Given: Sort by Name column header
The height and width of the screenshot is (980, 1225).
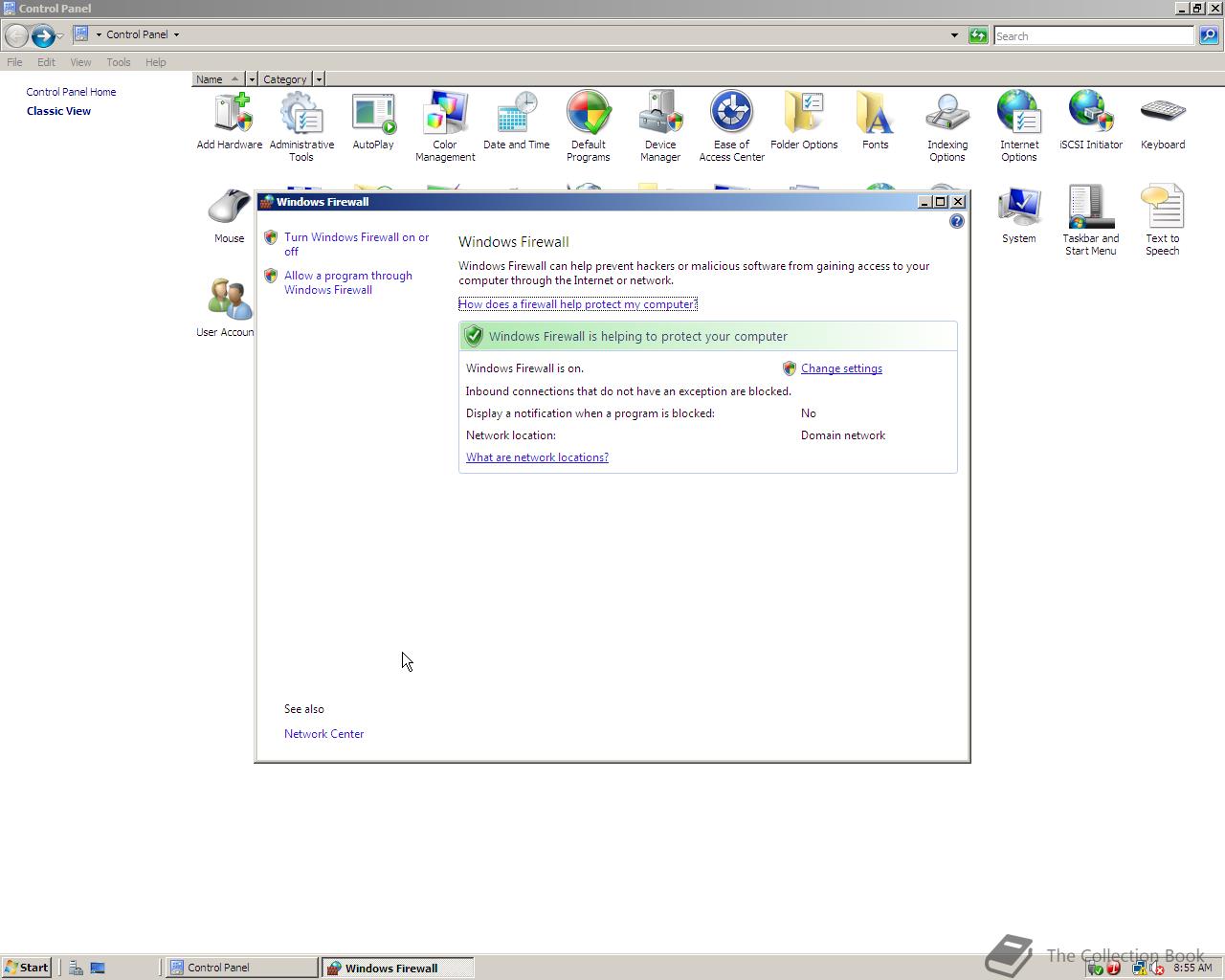Looking at the screenshot, I should tap(218, 79).
